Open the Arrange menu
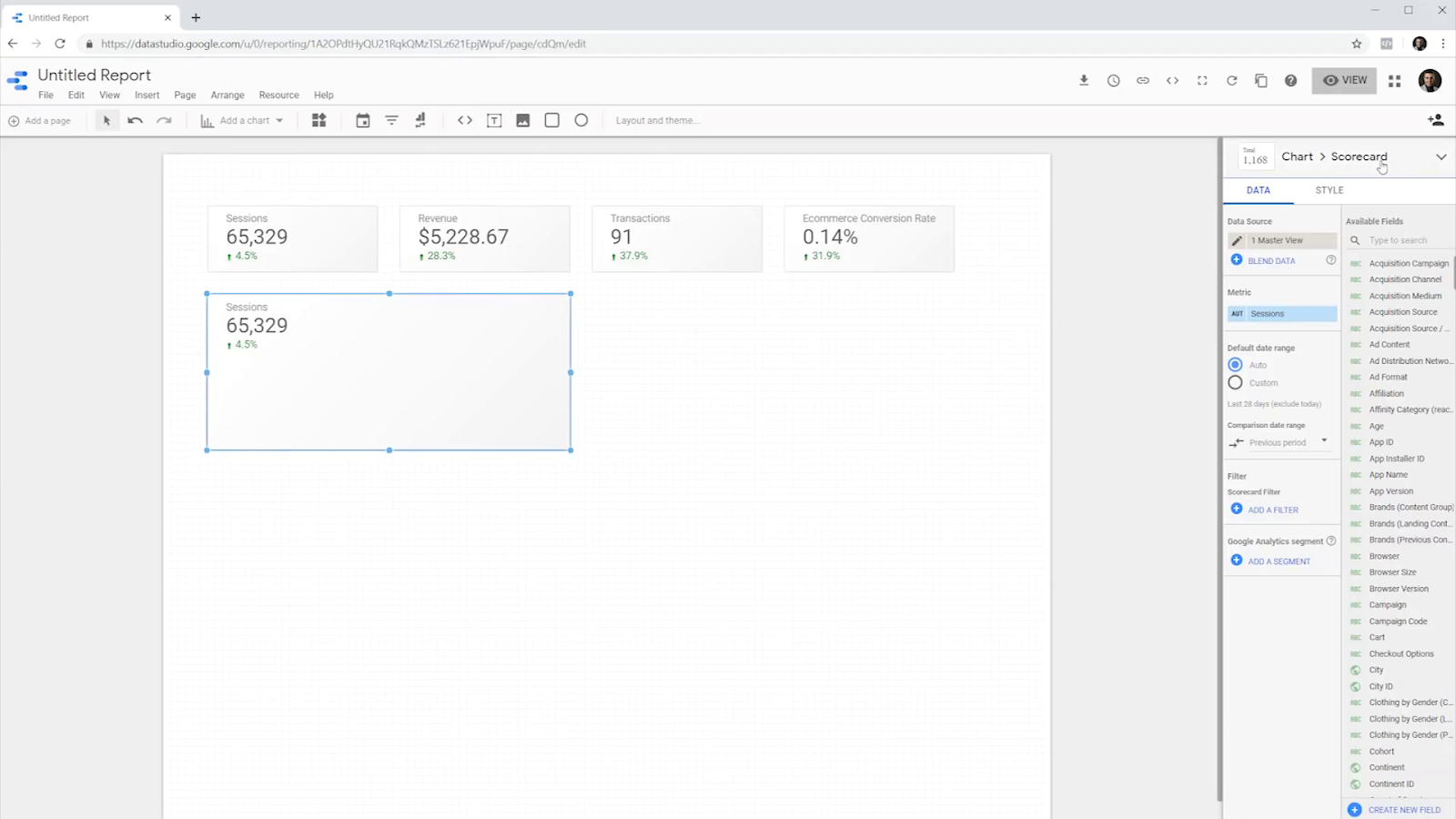This screenshot has width=1456, height=819. 227,95
